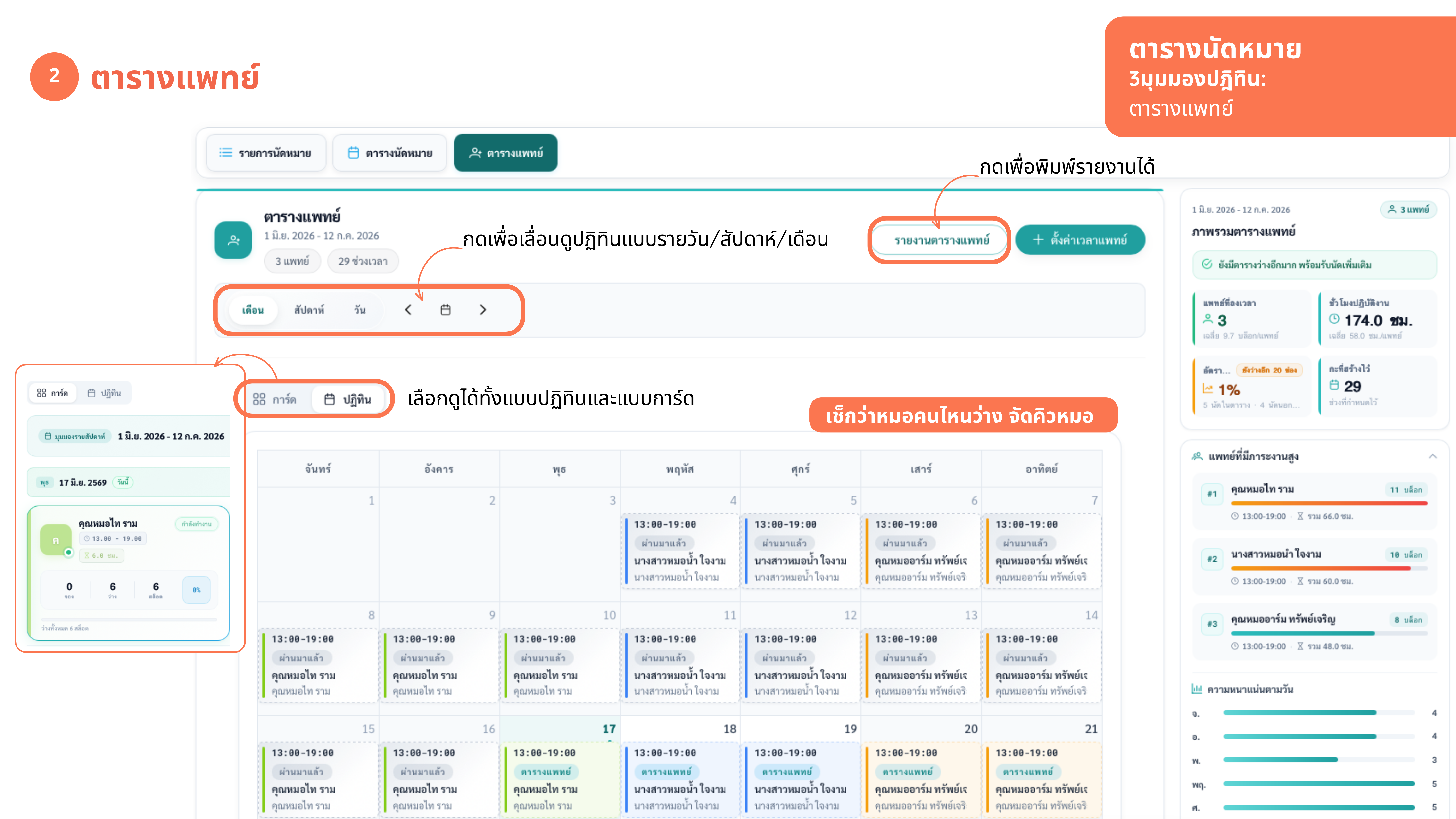Click the 11 บล็อก badge

coord(1406,489)
